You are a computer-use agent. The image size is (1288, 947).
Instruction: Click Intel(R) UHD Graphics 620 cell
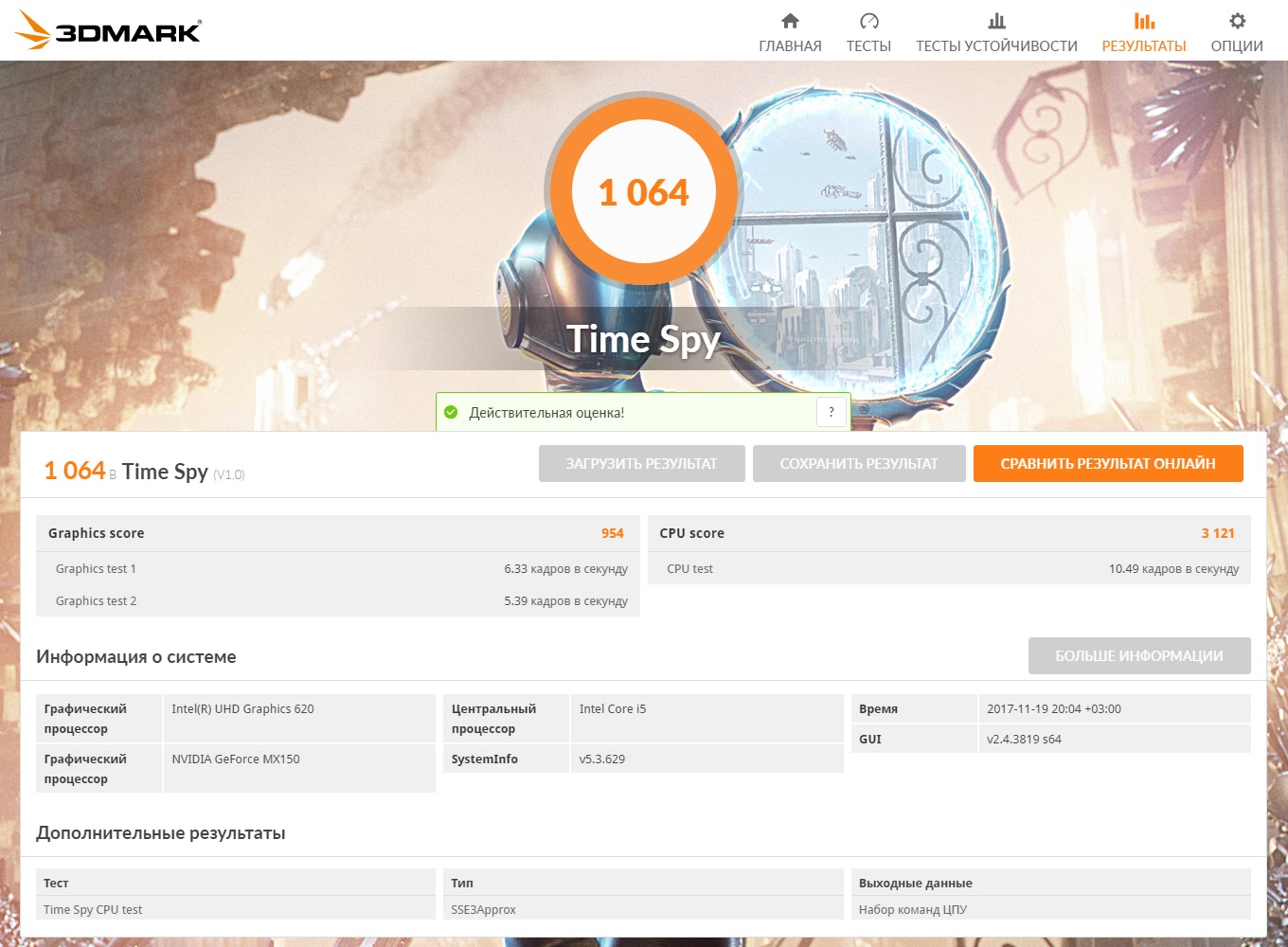[x=299, y=719]
